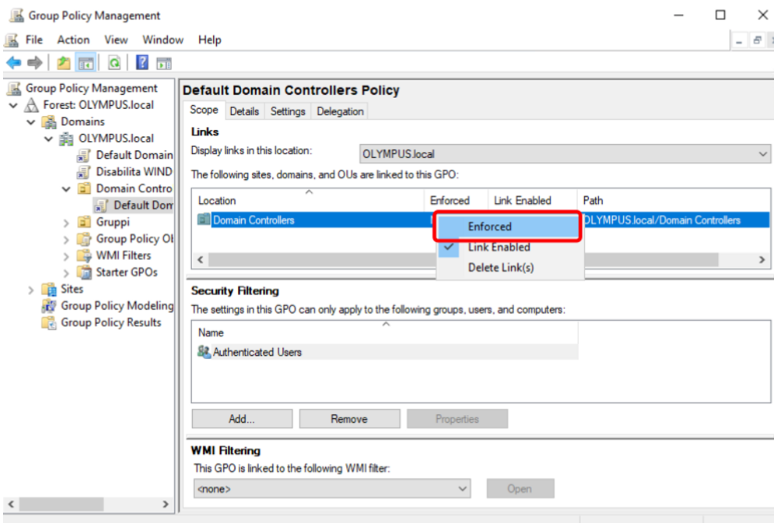Choose Enforced in the context menu
Viewport: 774px width, 523px height.
(x=489, y=227)
